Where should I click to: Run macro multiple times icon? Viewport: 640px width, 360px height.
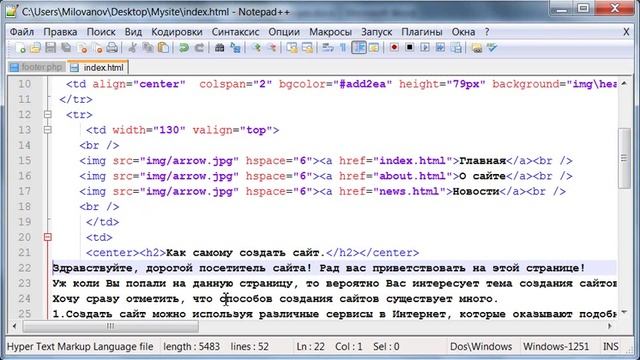(440, 48)
